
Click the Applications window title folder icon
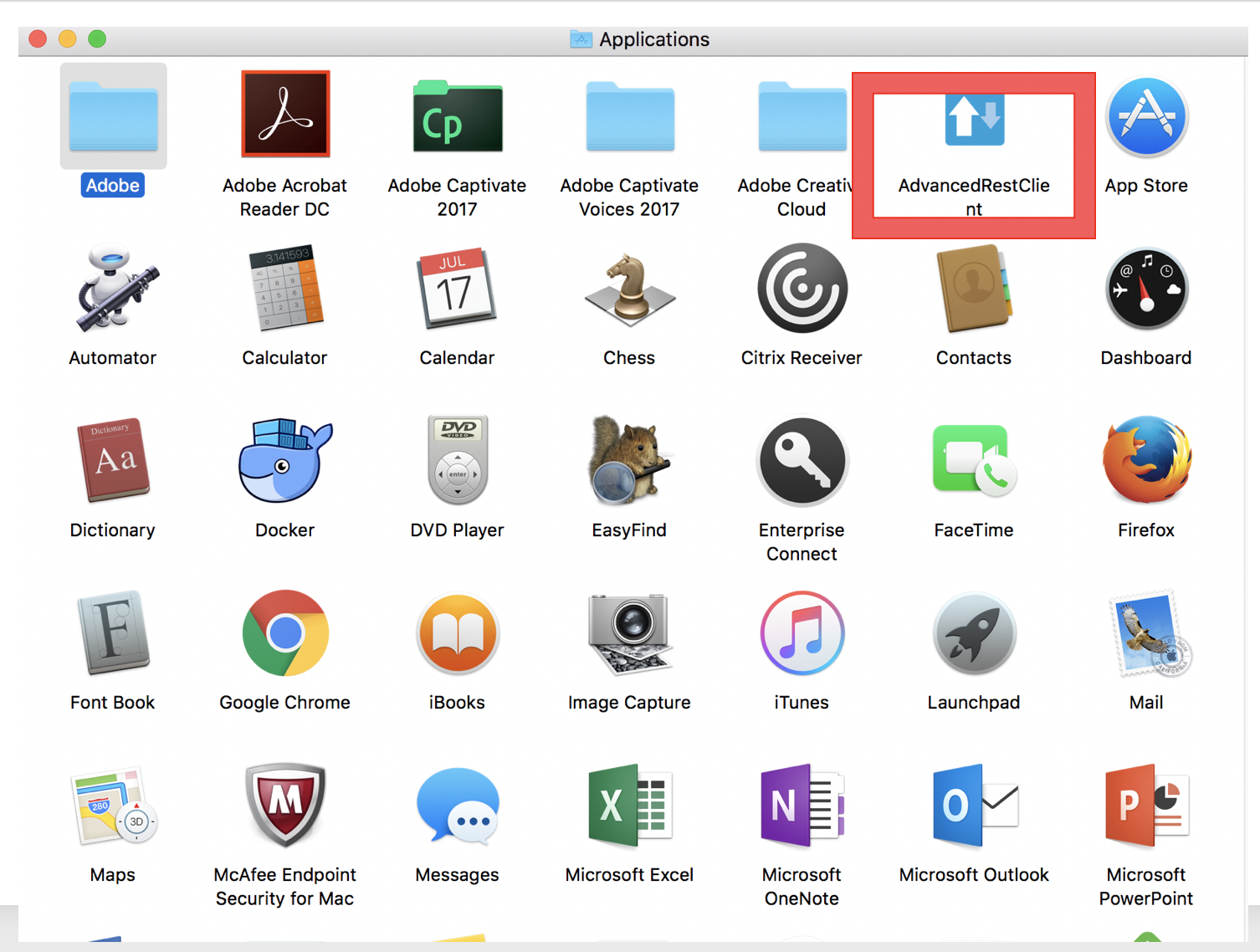click(x=581, y=39)
